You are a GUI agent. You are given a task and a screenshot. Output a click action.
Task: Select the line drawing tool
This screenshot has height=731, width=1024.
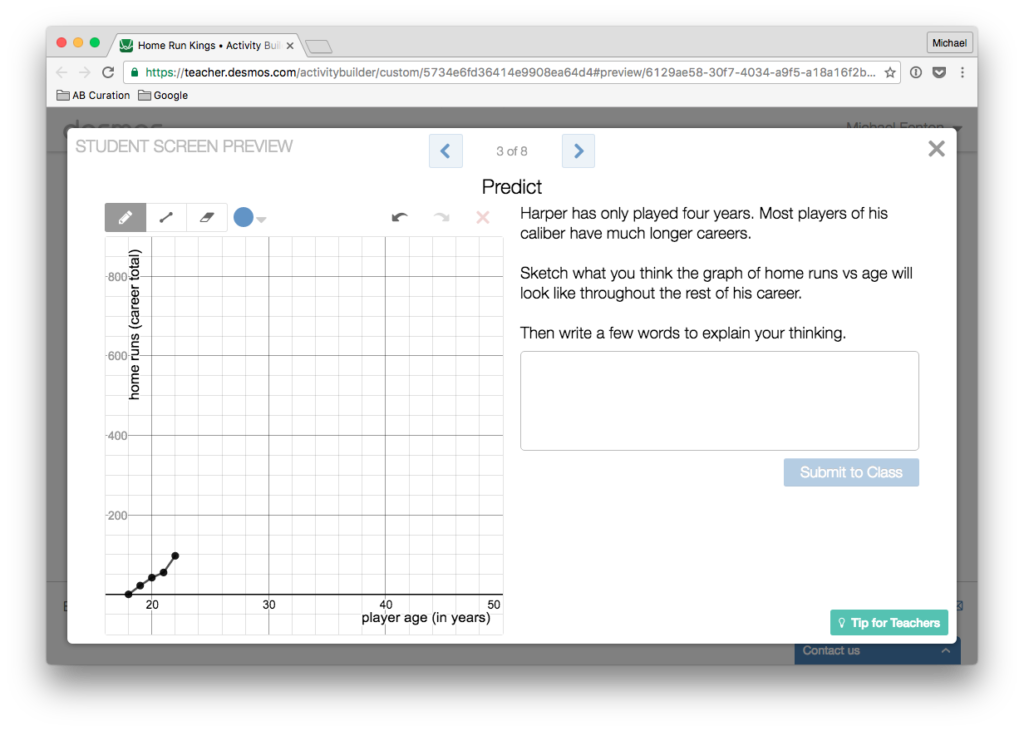point(166,218)
